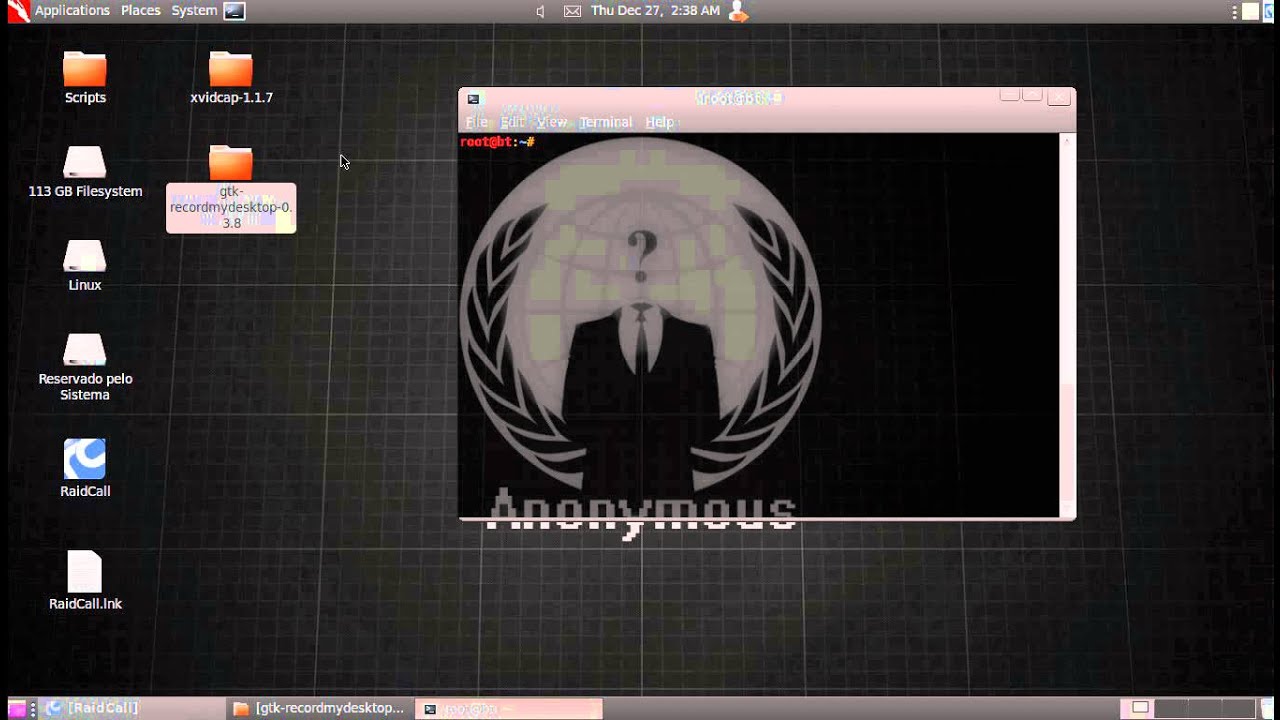Image resolution: width=1280 pixels, height=720 pixels.
Task: Maximize the root@bt terminal window
Action: click(1033, 96)
